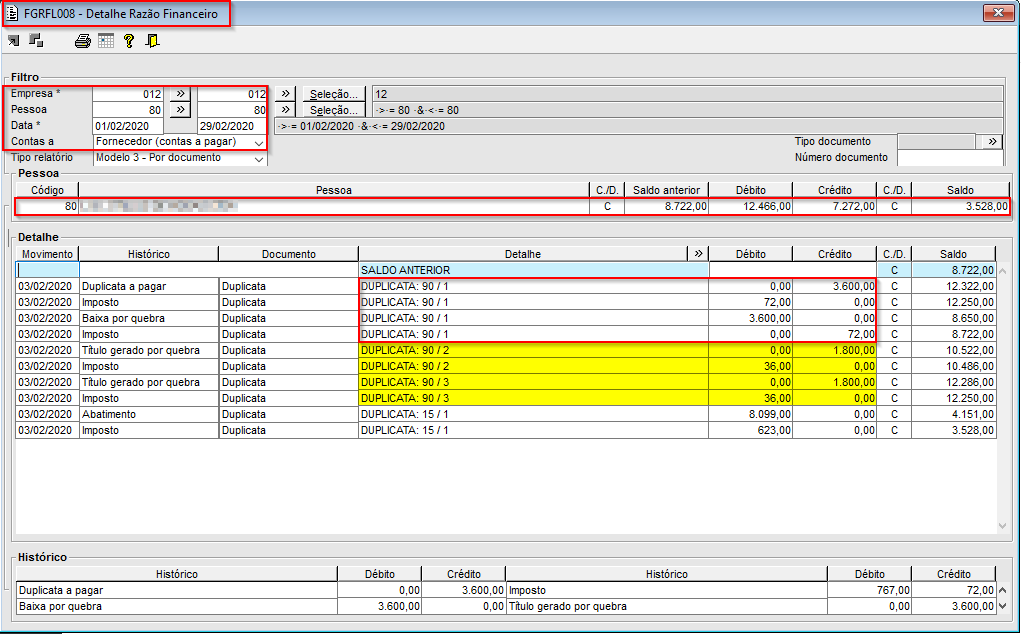
Task: Click the Histórico column header in the Detalhe grid
Action: pyautogui.click(x=148, y=254)
